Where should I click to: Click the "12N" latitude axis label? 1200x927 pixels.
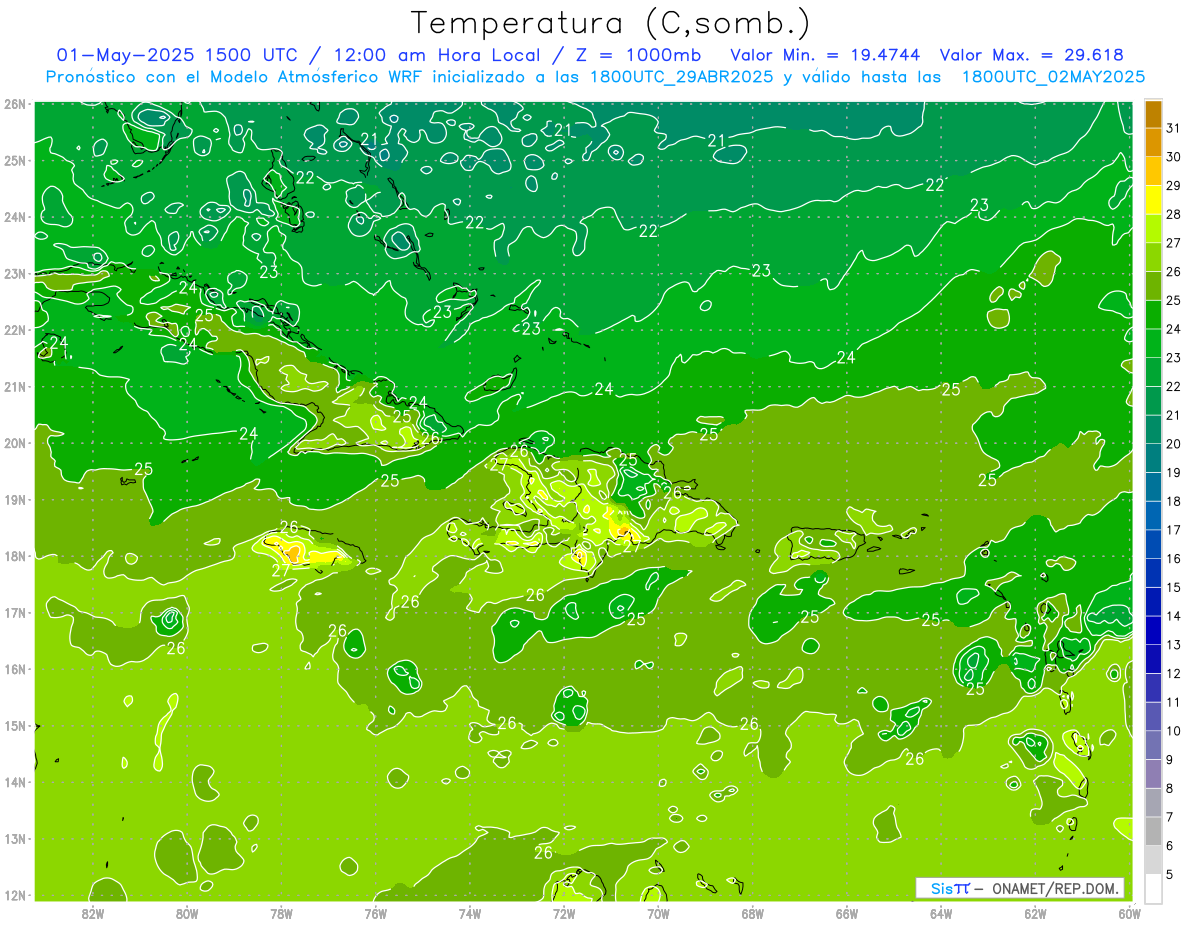pyautogui.click(x=15, y=896)
